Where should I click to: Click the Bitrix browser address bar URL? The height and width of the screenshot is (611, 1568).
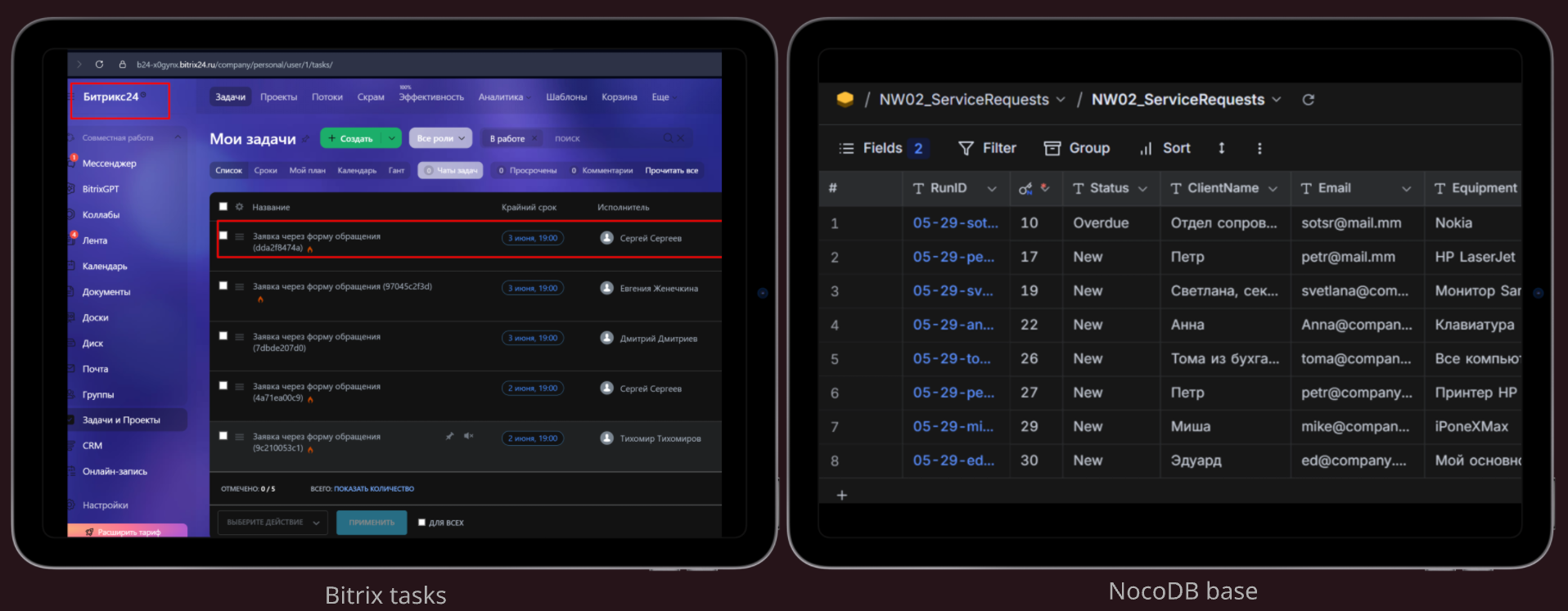(x=234, y=65)
